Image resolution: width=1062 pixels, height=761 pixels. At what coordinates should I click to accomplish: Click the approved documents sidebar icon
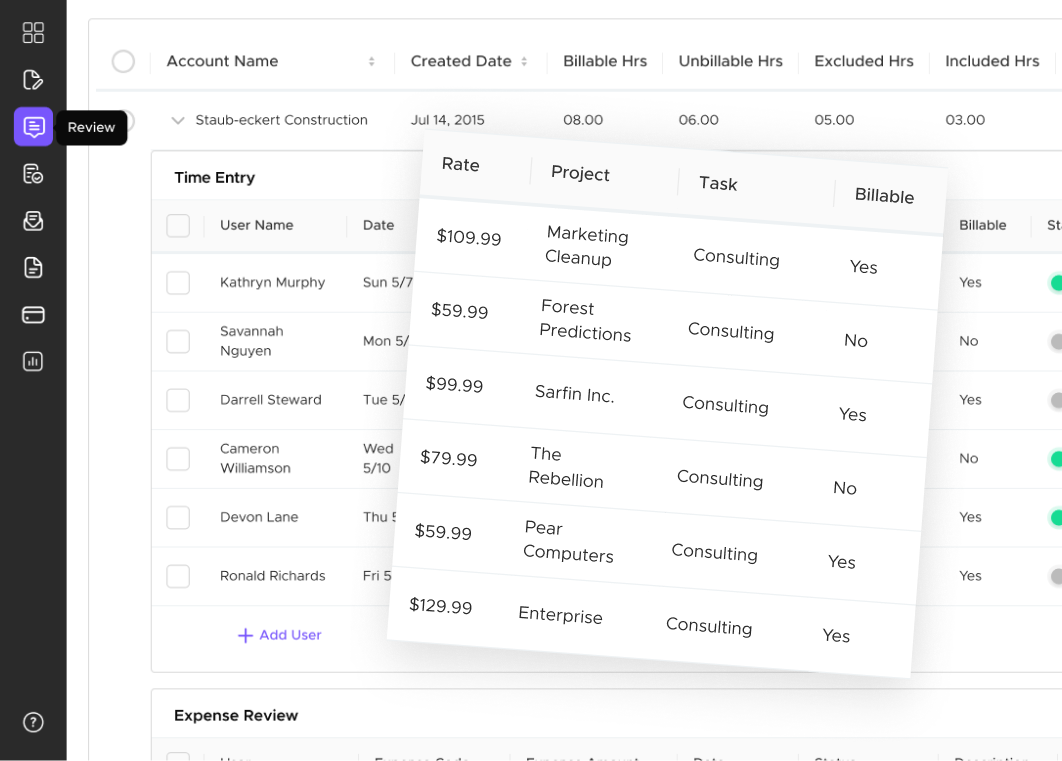click(x=33, y=173)
